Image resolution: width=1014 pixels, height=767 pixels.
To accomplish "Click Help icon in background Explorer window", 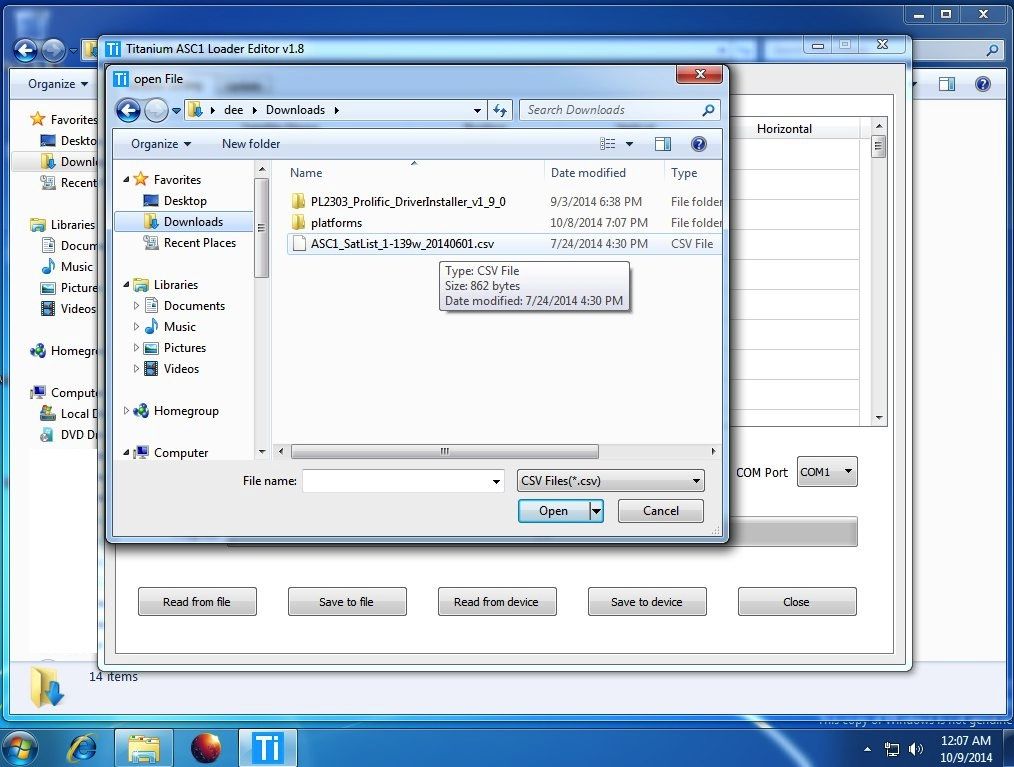I will [x=982, y=84].
